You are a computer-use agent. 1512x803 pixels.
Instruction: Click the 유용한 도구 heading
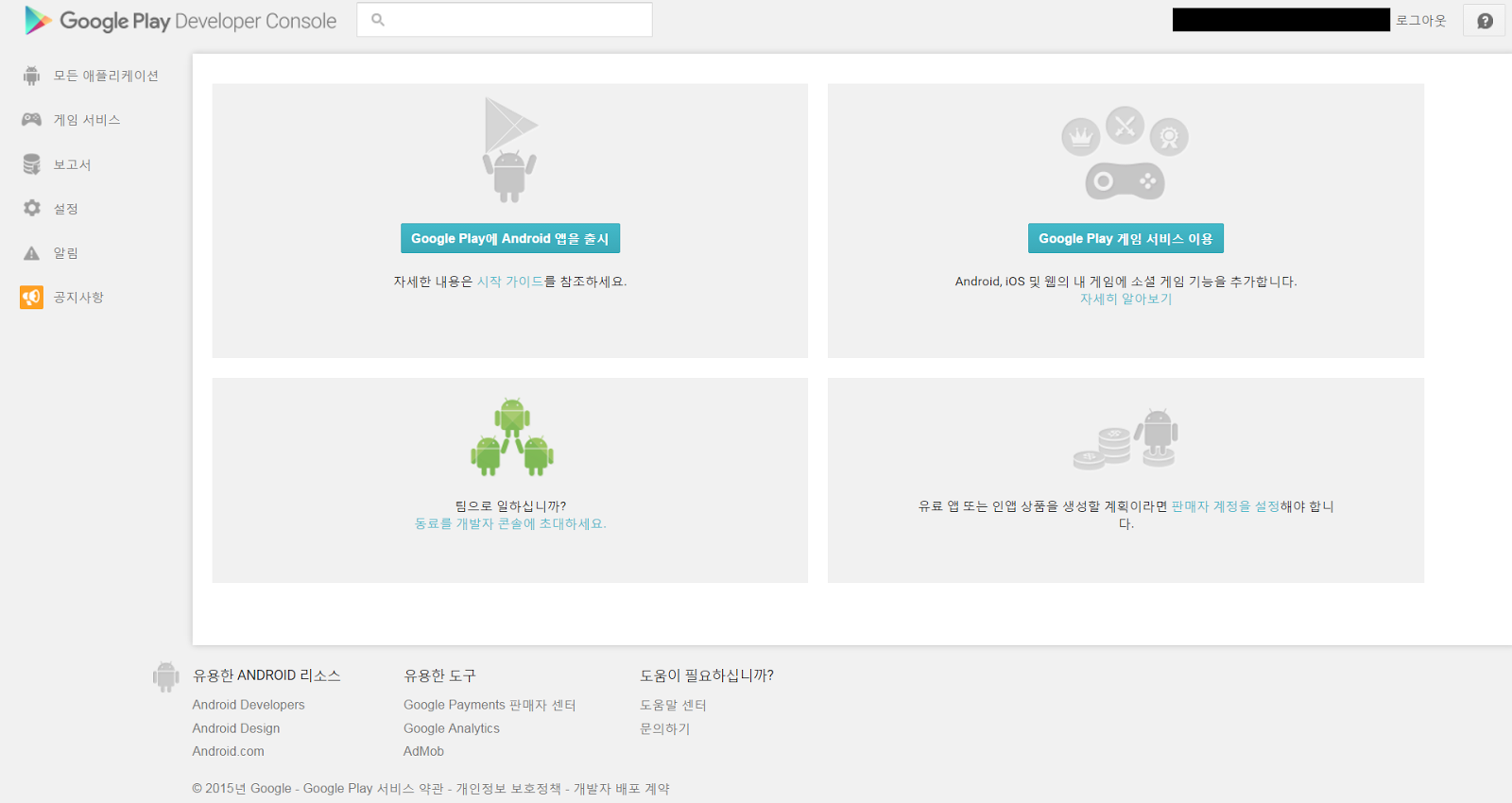pos(439,675)
